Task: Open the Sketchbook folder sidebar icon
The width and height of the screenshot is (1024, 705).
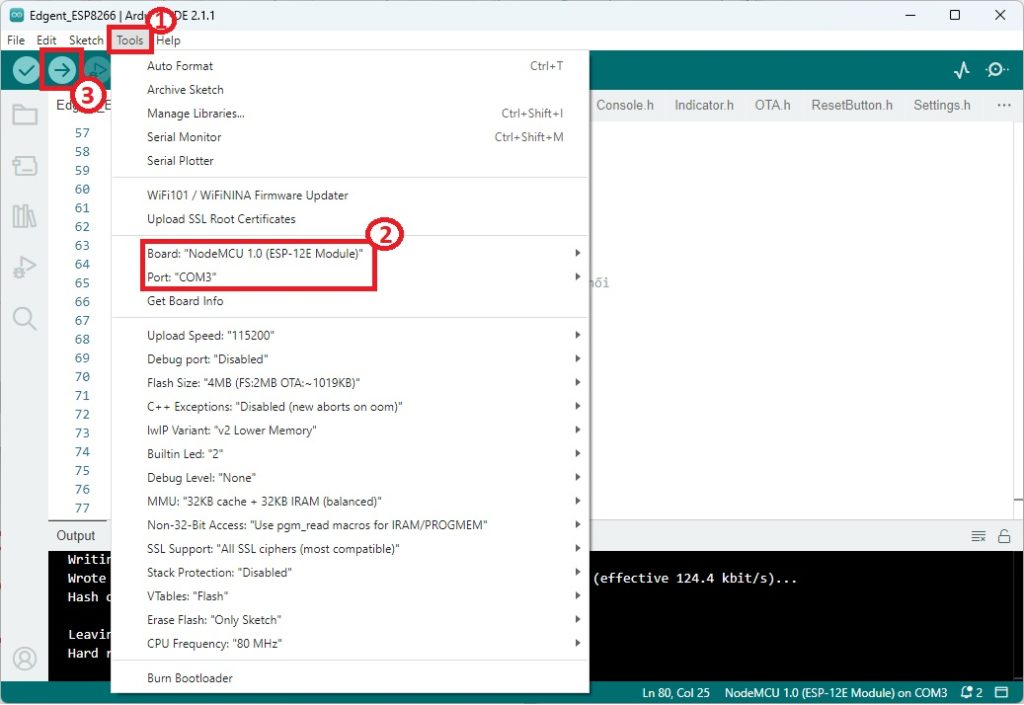Action: [25, 115]
